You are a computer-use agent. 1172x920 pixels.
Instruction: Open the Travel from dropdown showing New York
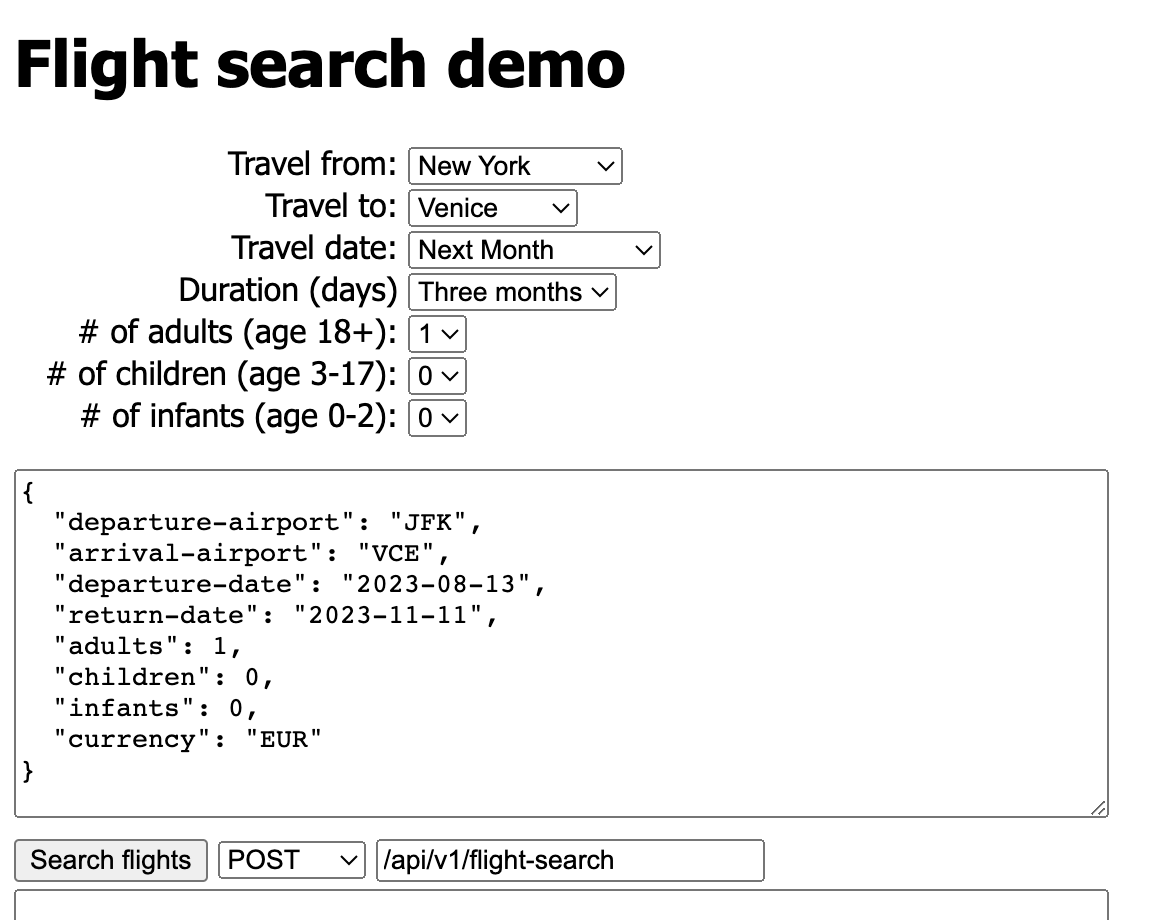pos(515,166)
